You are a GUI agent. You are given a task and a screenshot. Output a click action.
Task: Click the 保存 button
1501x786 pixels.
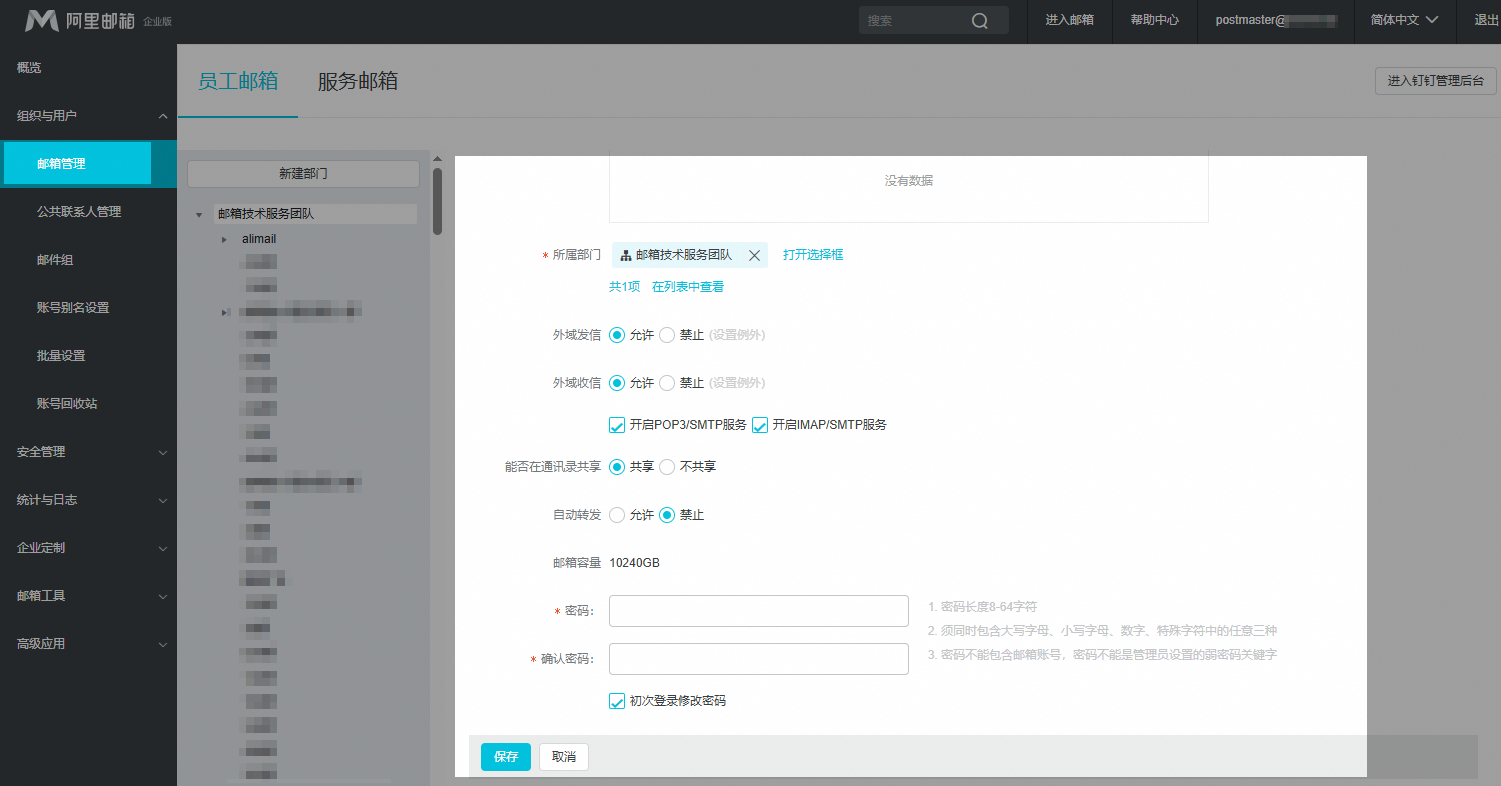tap(506, 757)
